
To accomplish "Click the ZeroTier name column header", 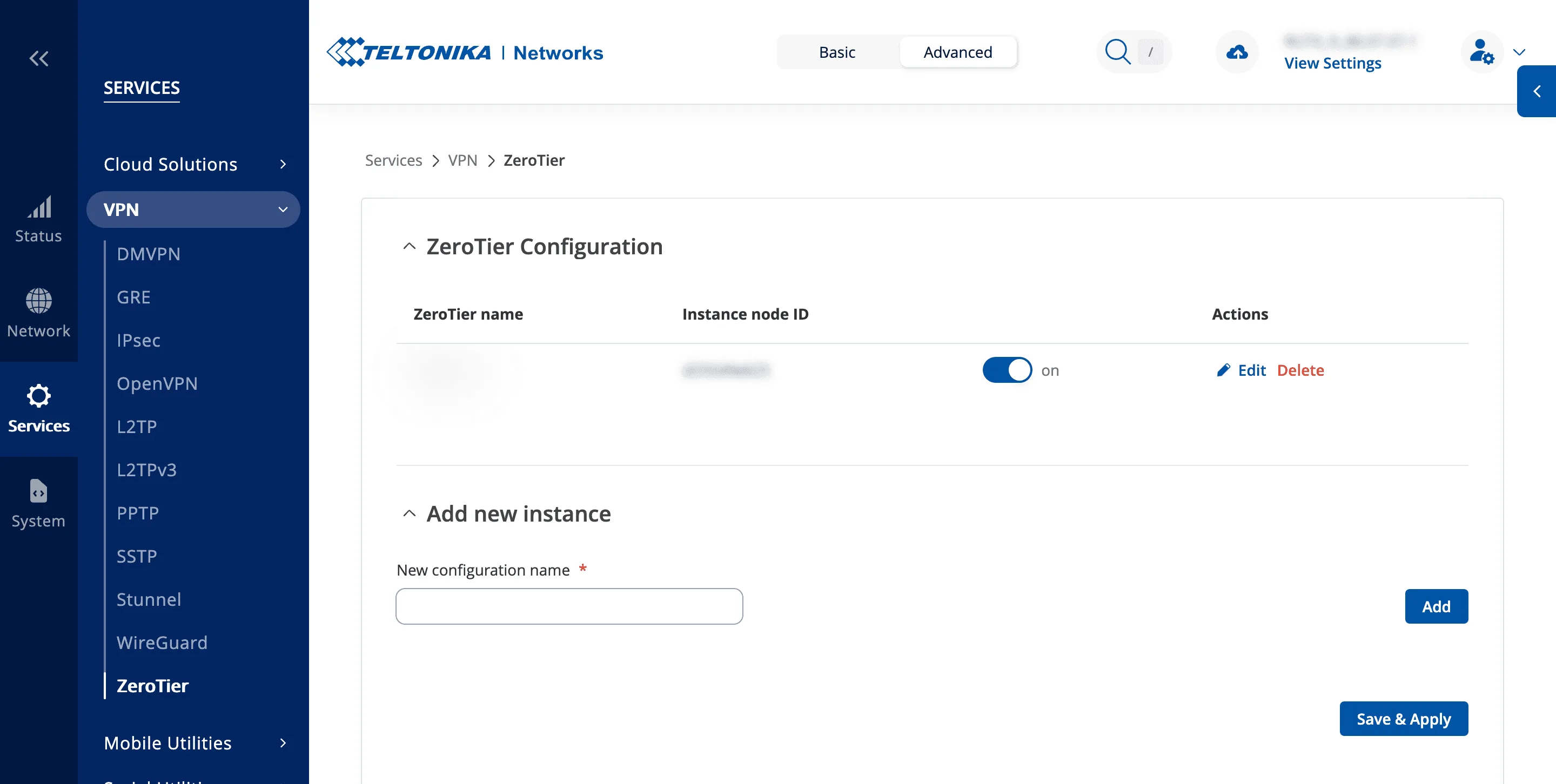I will pyautogui.click(x=468, y=314).
